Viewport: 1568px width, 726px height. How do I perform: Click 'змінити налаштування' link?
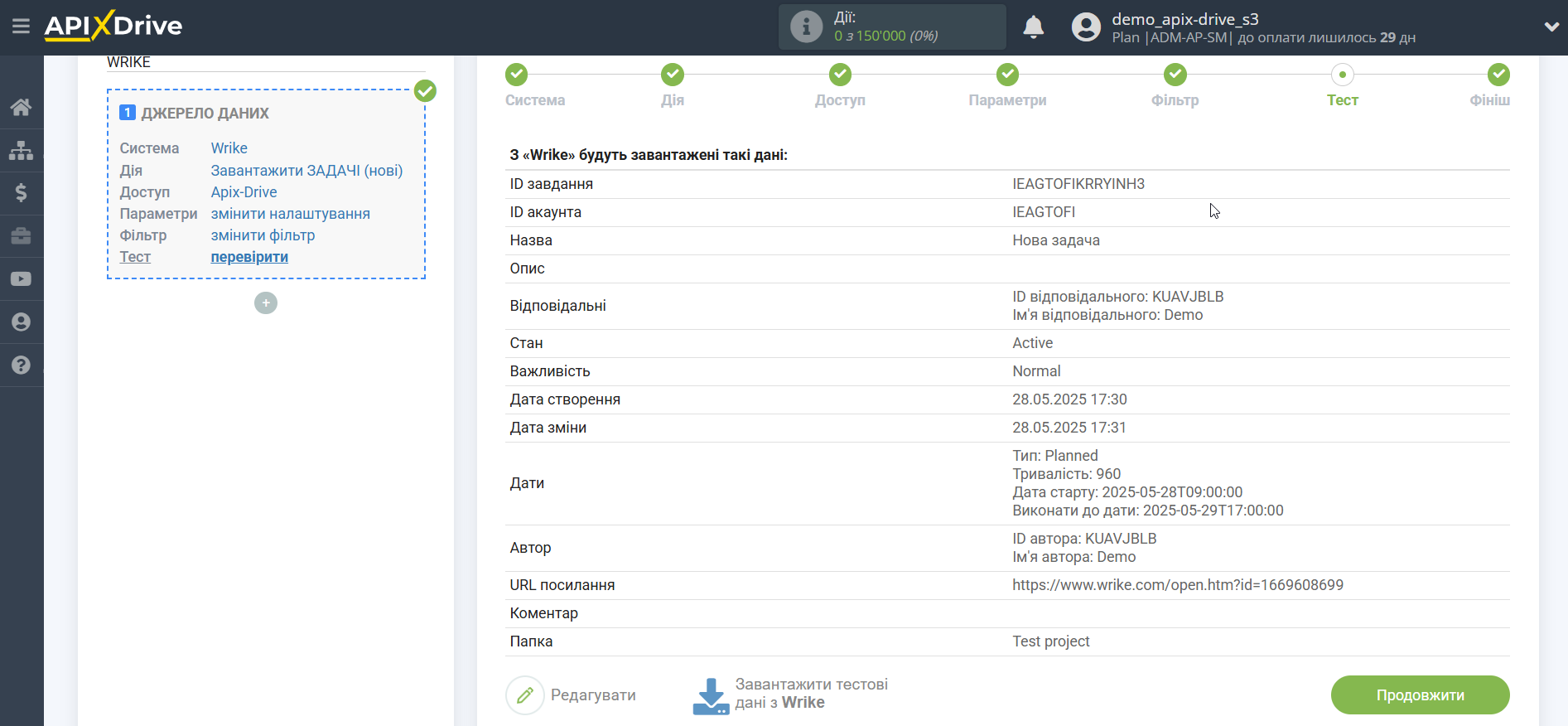tap(290, 214)
